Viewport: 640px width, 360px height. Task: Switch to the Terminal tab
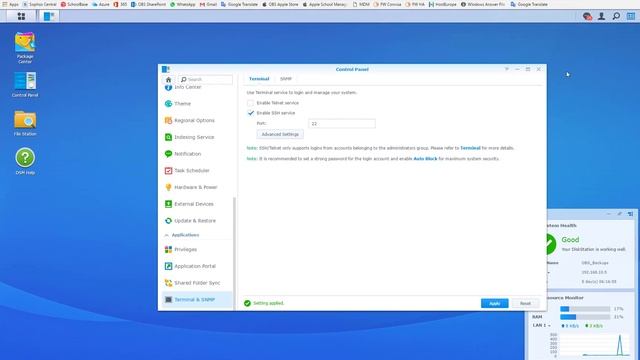(259, 79)
